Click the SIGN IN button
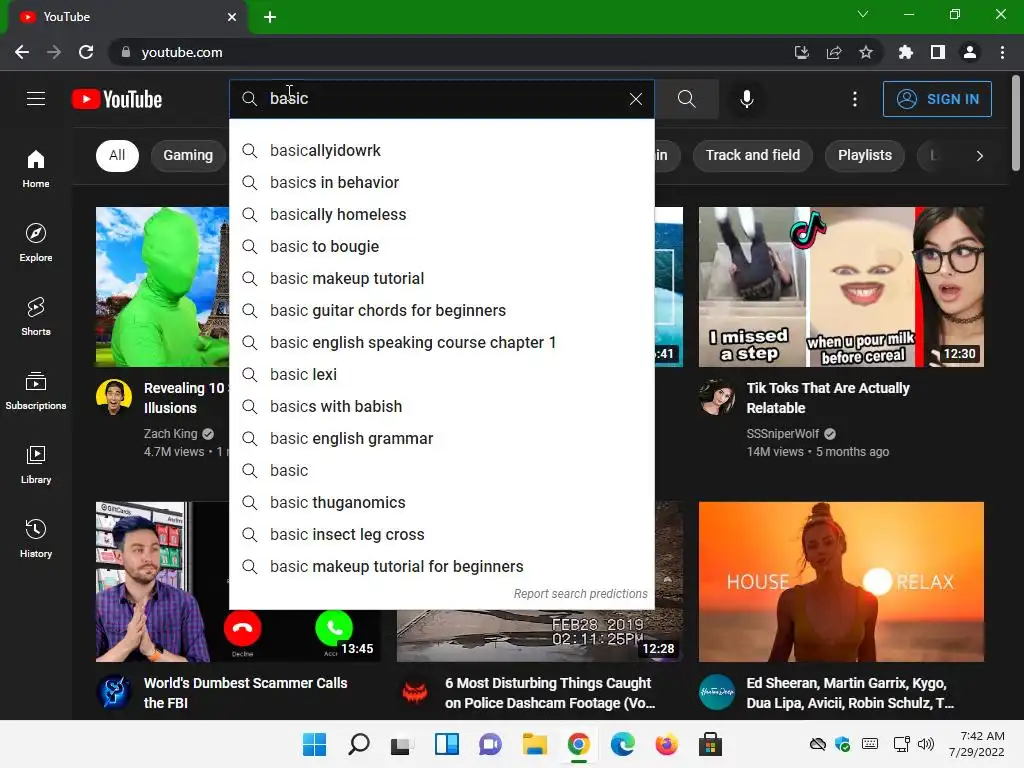This screenshot has width=1024, height=768. click(936, 99)
